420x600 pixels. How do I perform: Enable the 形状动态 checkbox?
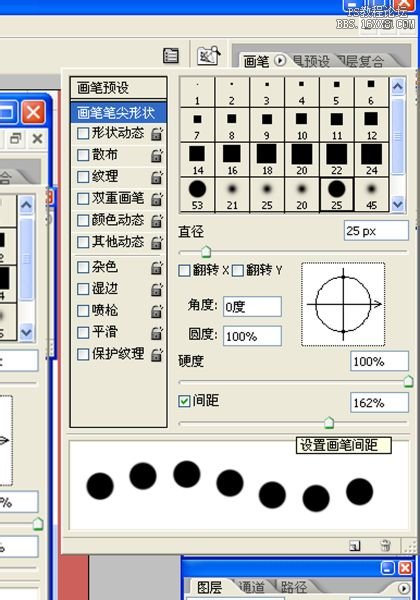pos(83,134)
